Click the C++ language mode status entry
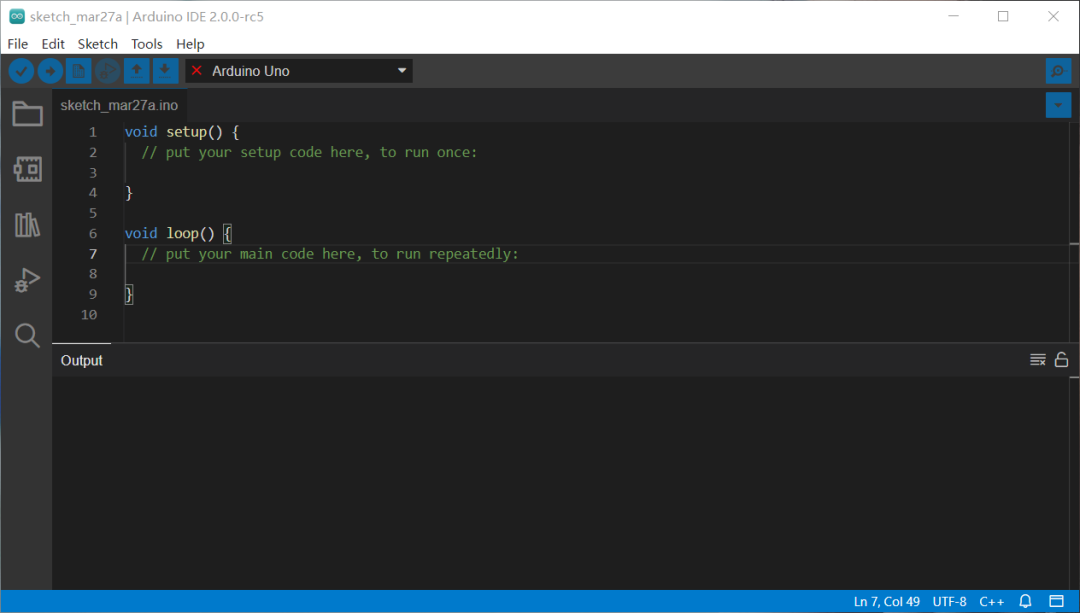Screen dimensions: 1080x613 click(x=991, y=601)
